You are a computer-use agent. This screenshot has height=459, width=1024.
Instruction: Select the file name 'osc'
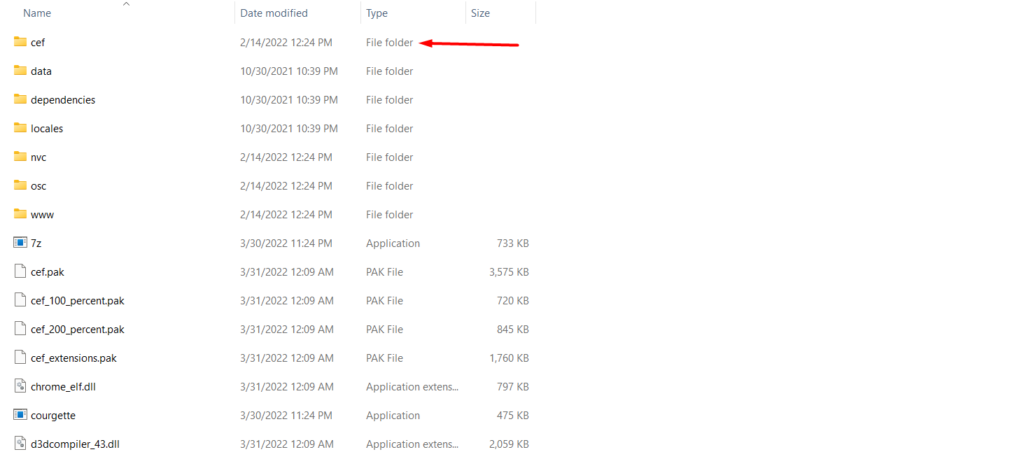click(39, 186)
